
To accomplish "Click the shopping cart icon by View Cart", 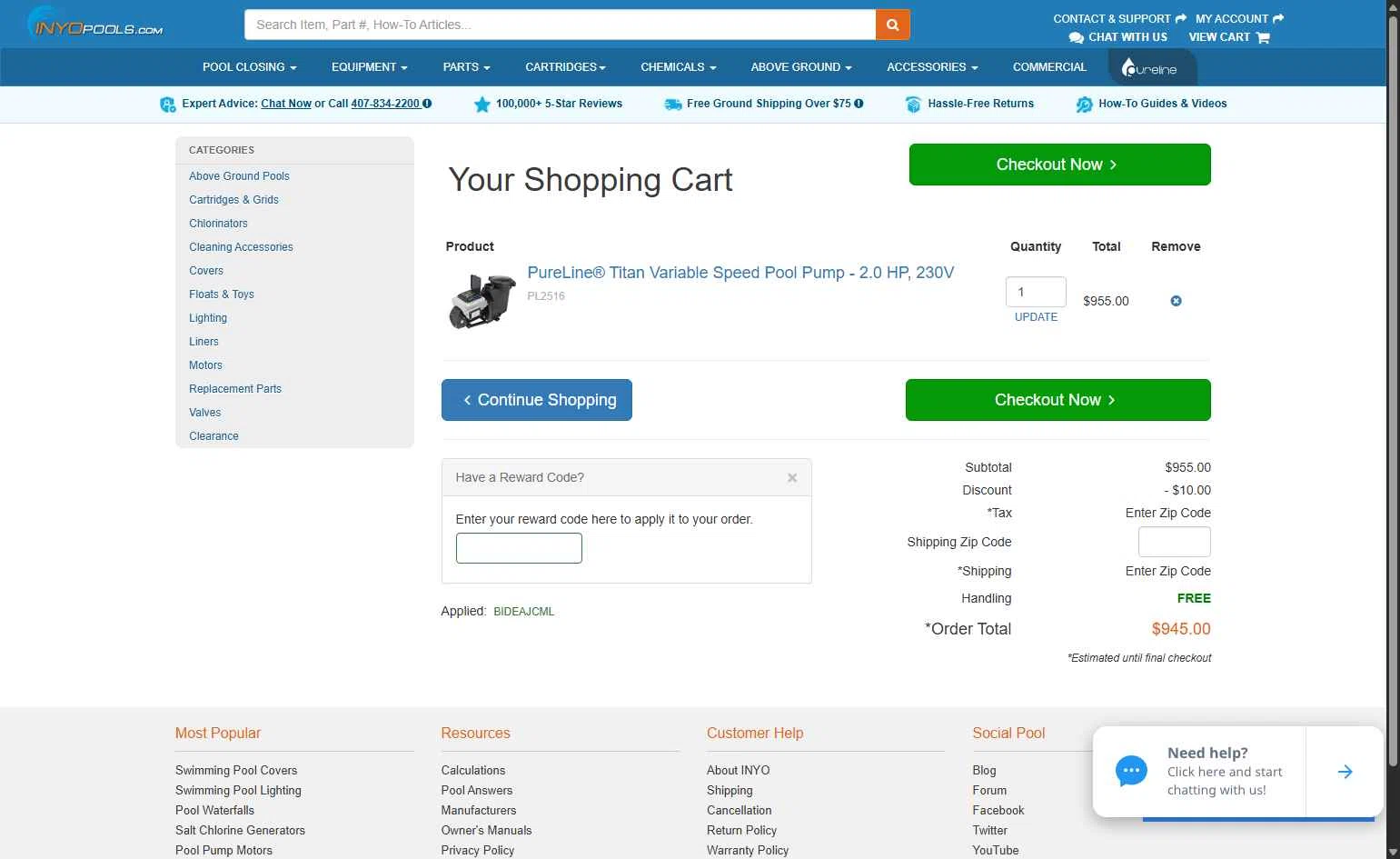I will coord(1263,37).
